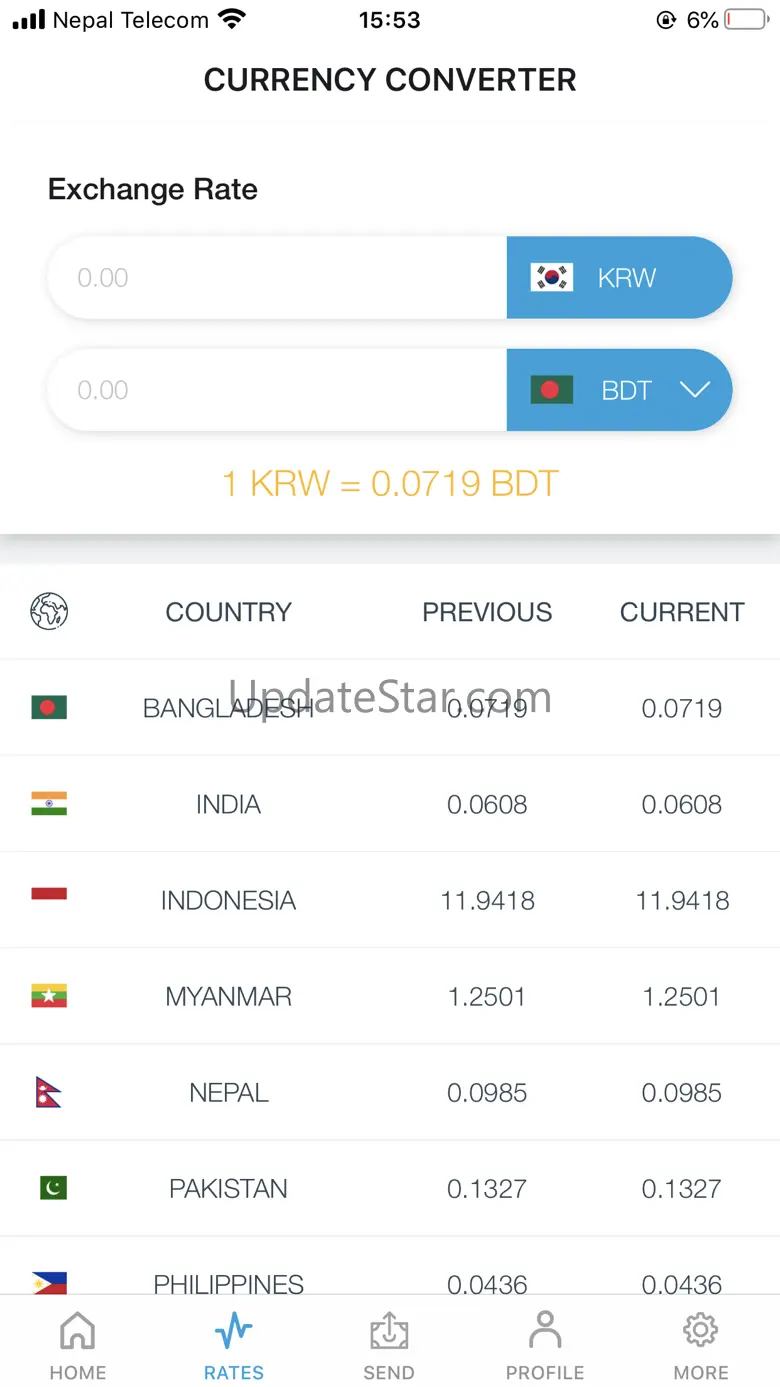
Task: Open the More settings tab
Action: click(x=701, y=1345)
